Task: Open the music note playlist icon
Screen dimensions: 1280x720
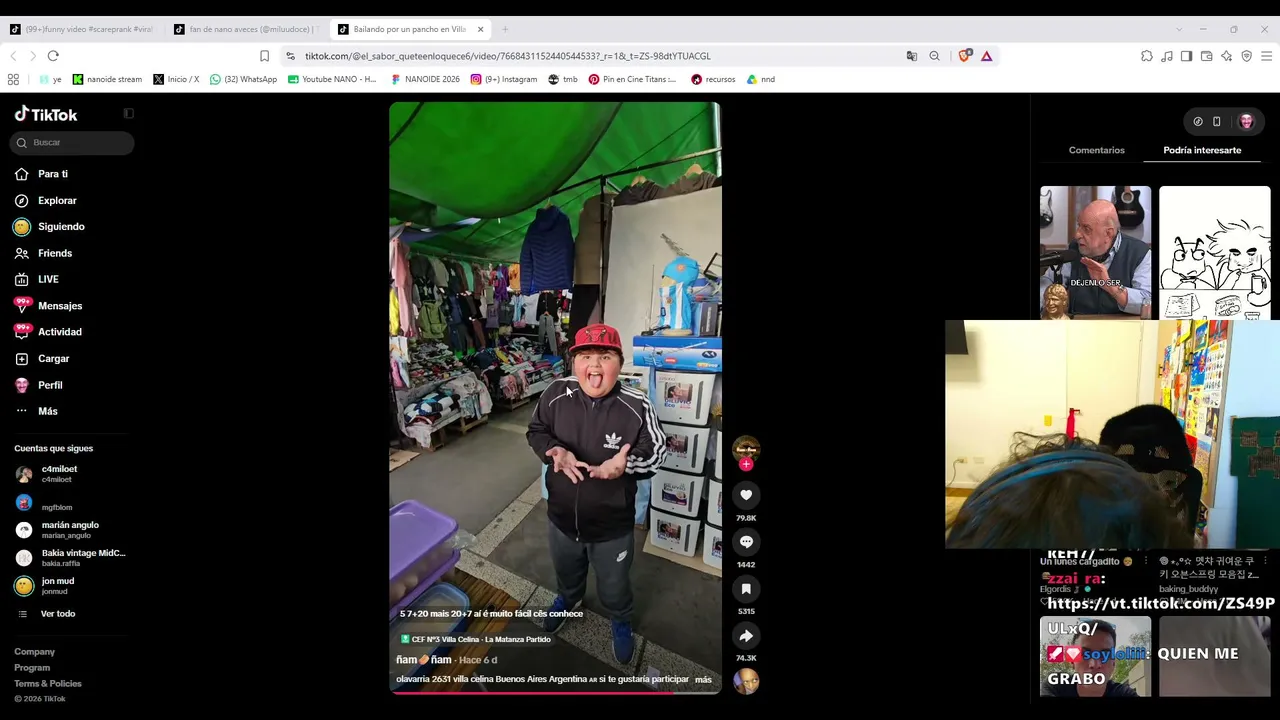Action: pos(1167,56)
